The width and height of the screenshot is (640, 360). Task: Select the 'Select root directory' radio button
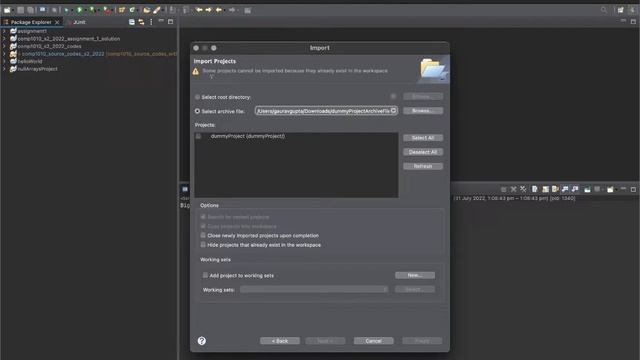198,97
